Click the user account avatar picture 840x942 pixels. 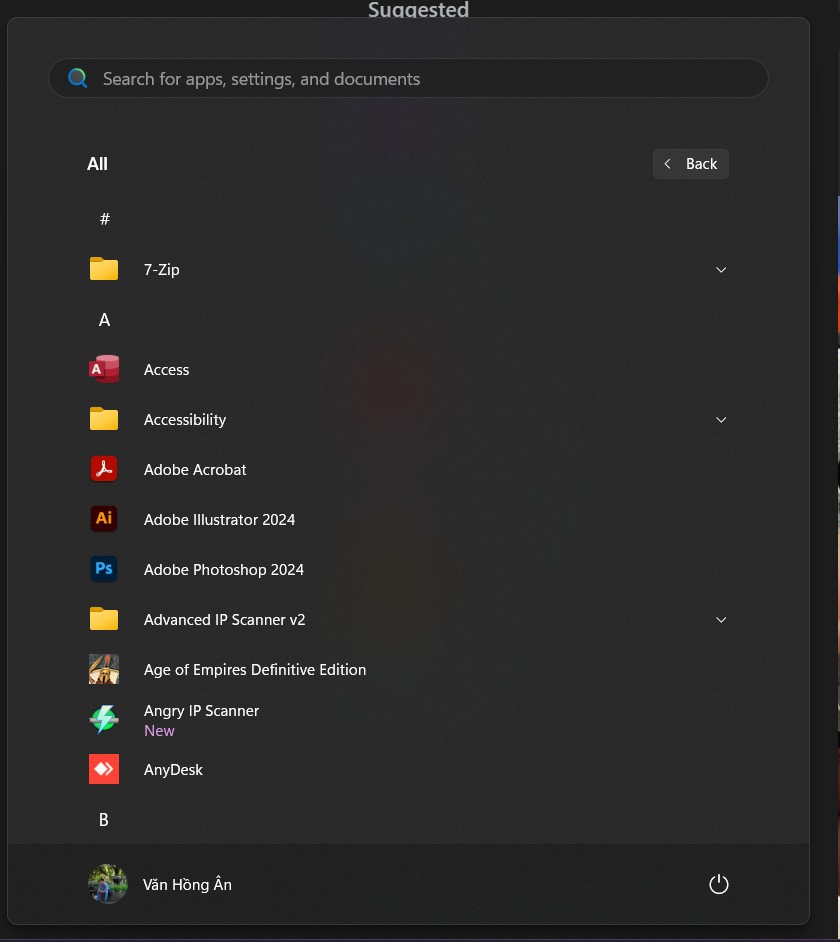tap(107, 884)
